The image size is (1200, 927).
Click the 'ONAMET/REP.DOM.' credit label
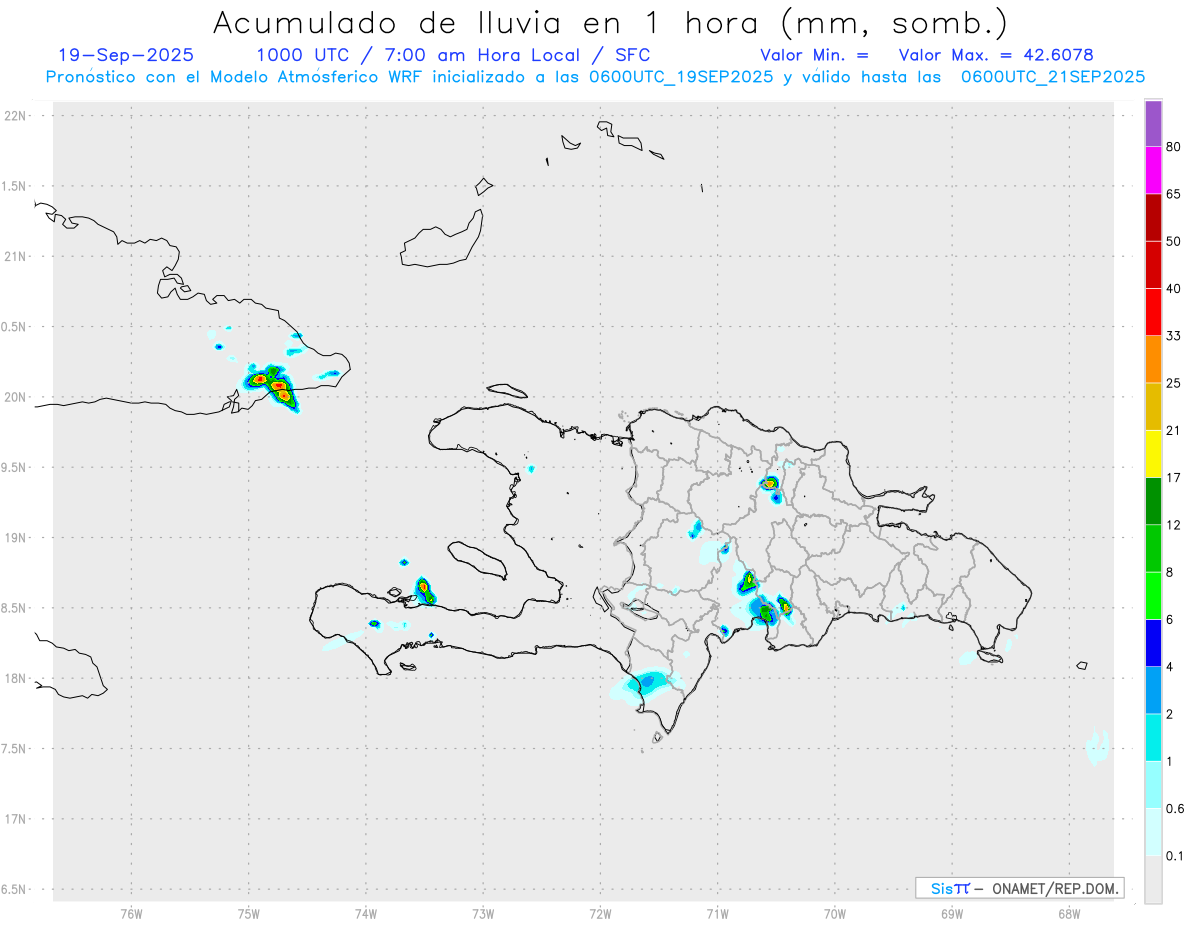coord(1054,888)
